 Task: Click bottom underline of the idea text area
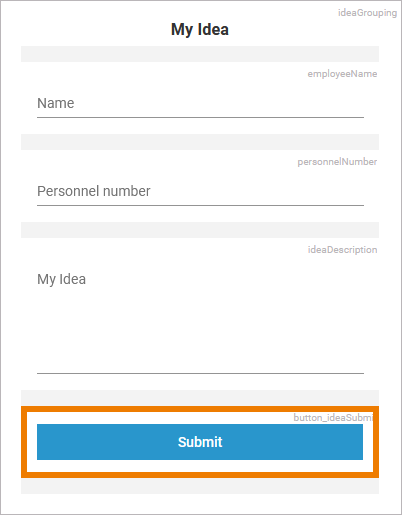click(x=200, y=373)
